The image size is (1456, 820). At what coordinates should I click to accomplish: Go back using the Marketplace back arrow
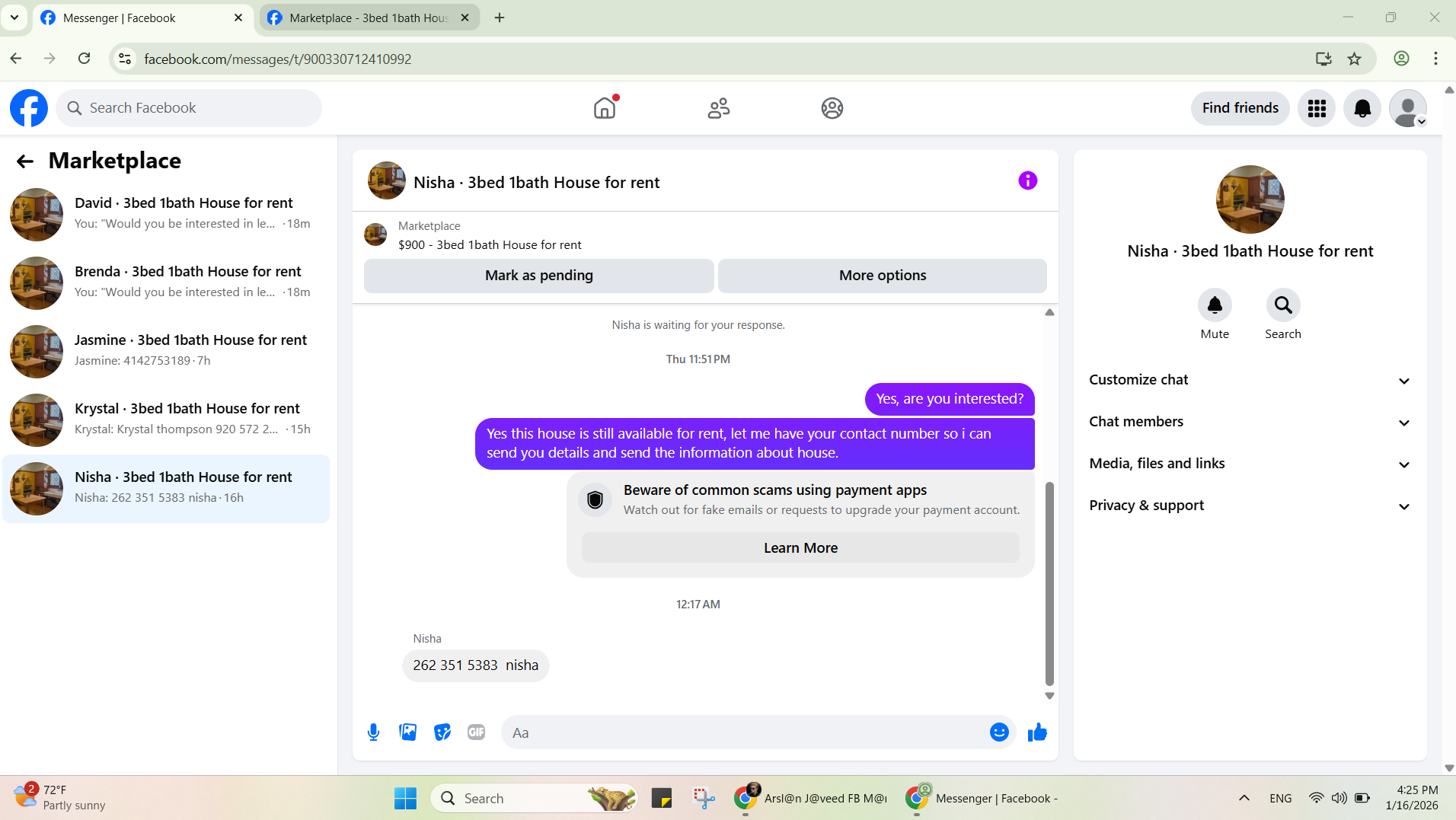[25, 161]
